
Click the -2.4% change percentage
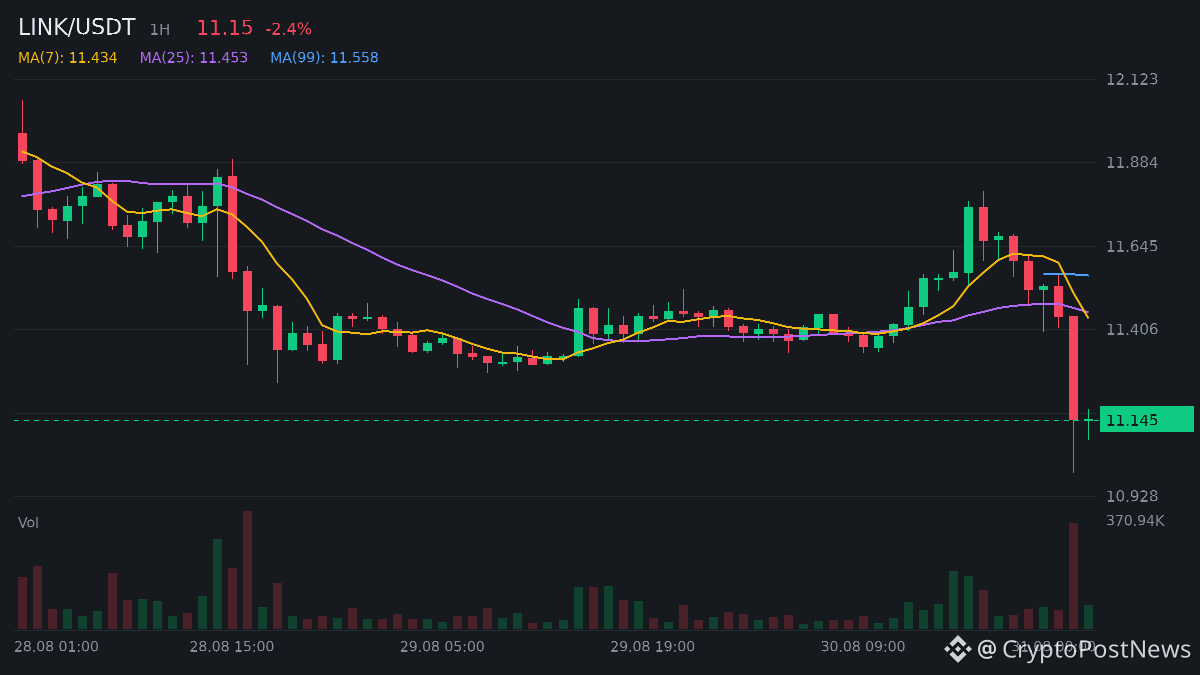coord(288,29)
